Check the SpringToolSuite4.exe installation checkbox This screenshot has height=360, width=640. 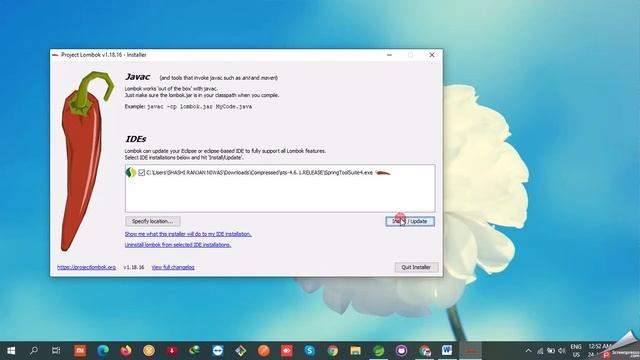pyautogui.click(x=142, y=173)
